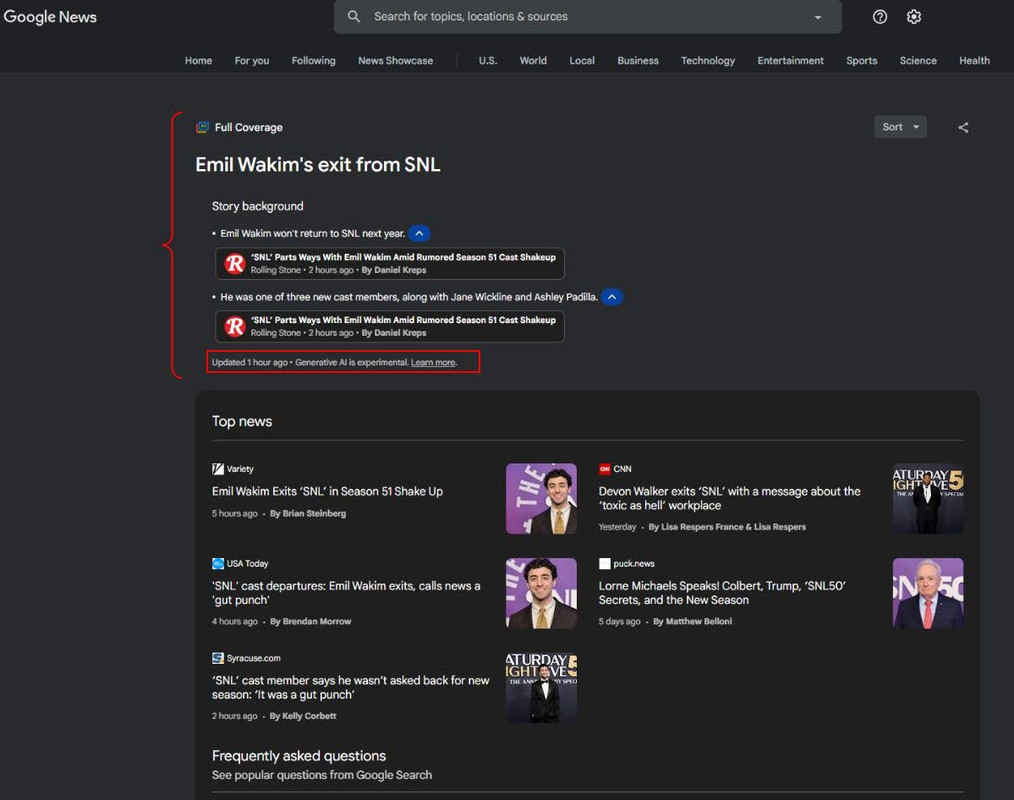Click Rolling Stone logo in first story card
1014x800 pixels.
click(x=234, y=263)
